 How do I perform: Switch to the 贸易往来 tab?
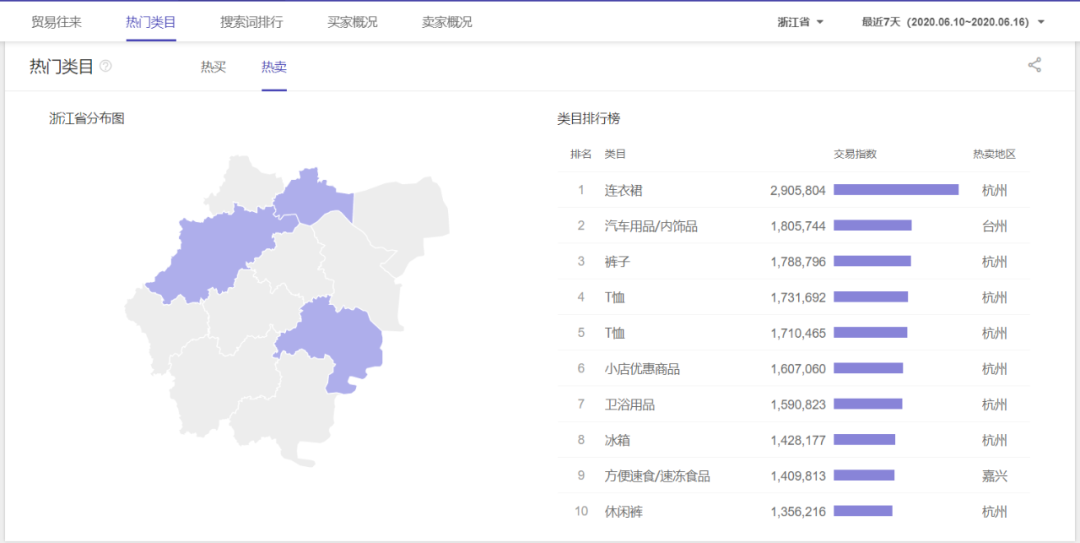coord(56,22)
